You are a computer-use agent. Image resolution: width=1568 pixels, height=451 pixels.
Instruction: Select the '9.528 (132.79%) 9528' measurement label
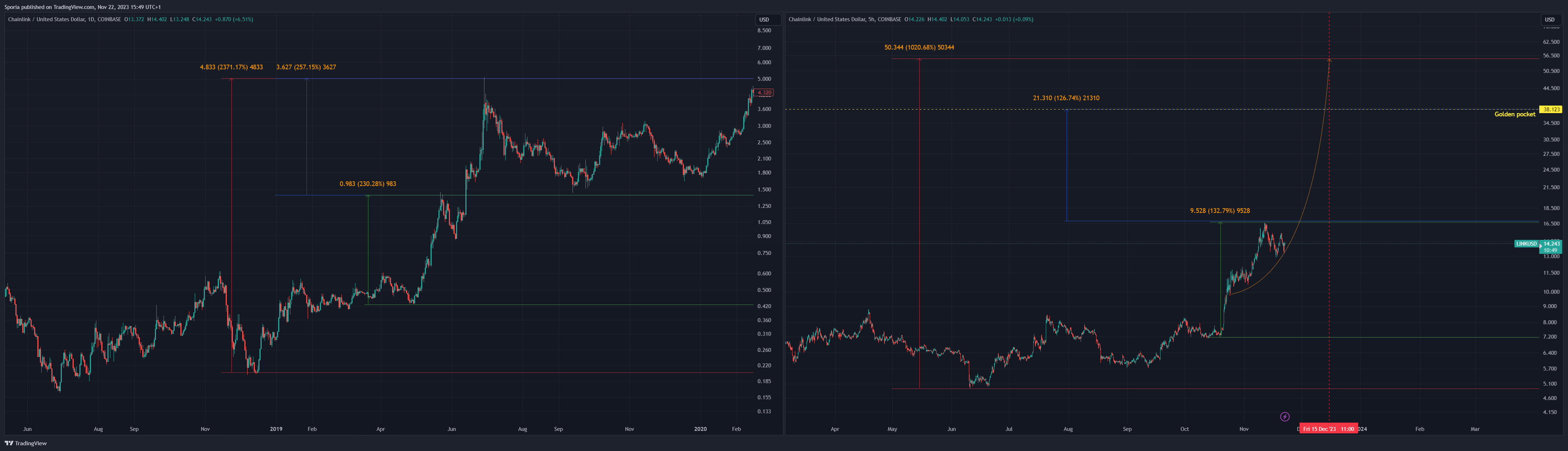tap(1220, 211)
